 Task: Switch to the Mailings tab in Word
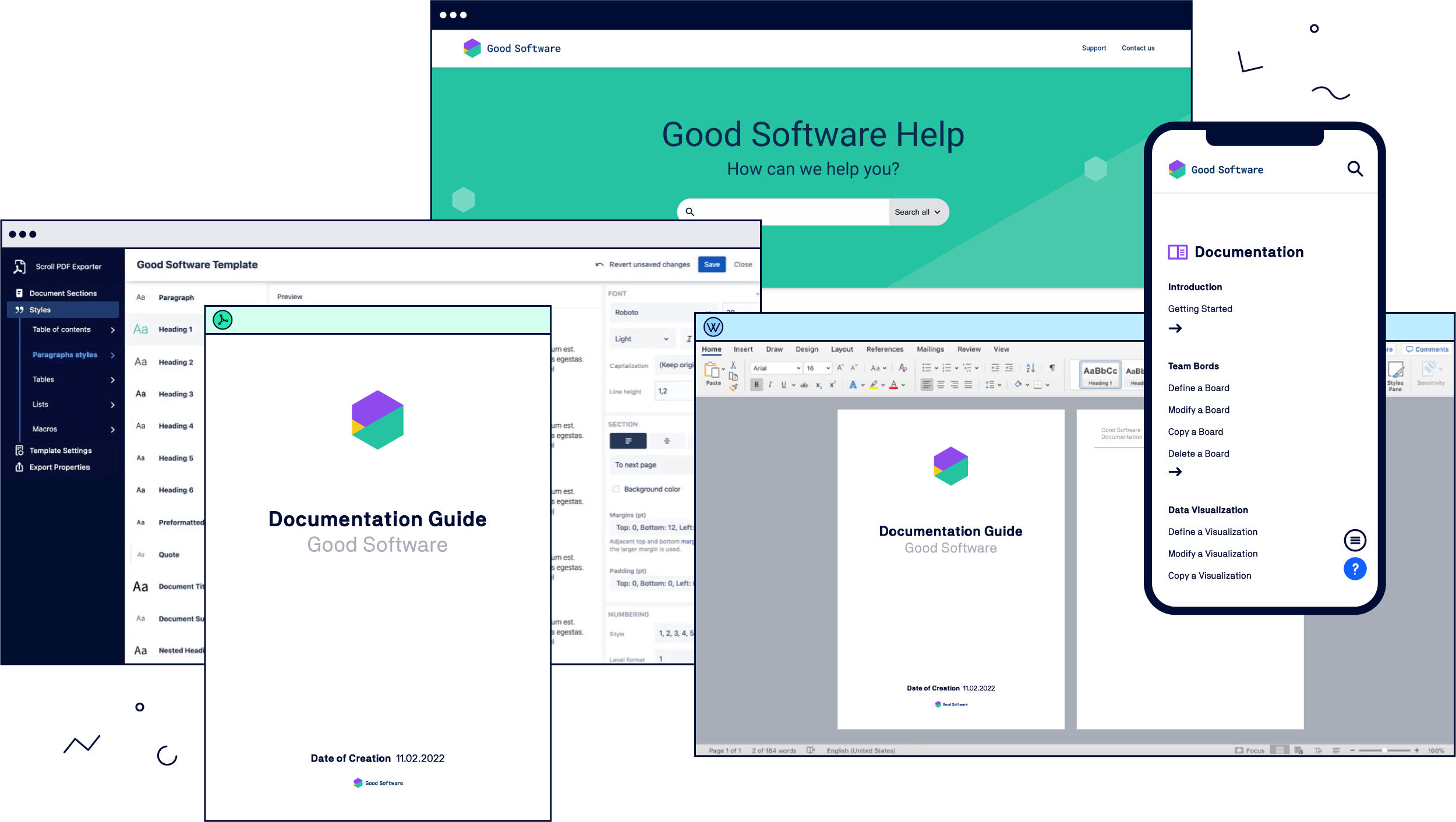(930, 349)
